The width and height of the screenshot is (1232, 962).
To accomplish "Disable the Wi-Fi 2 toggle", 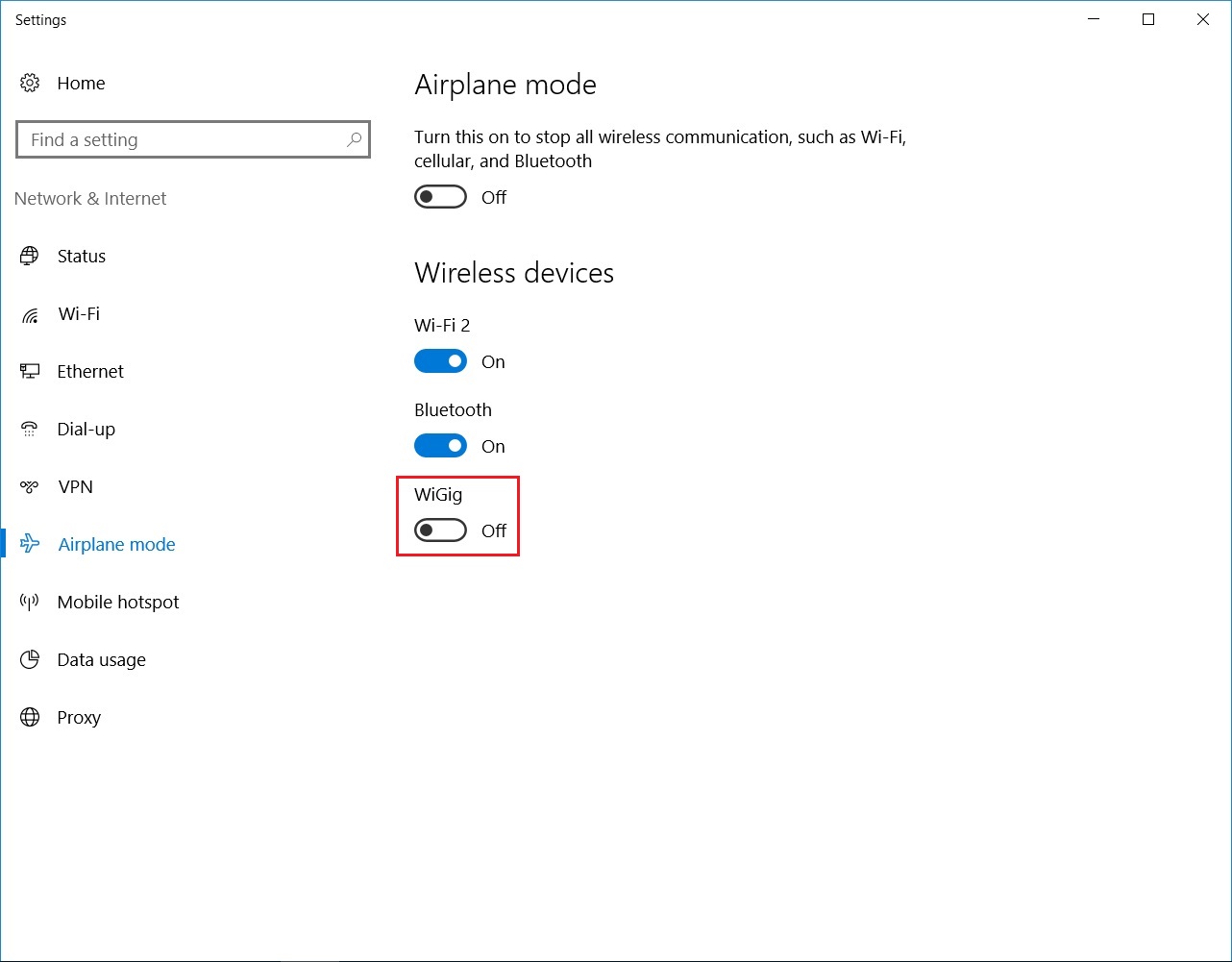I will [440, 361].
